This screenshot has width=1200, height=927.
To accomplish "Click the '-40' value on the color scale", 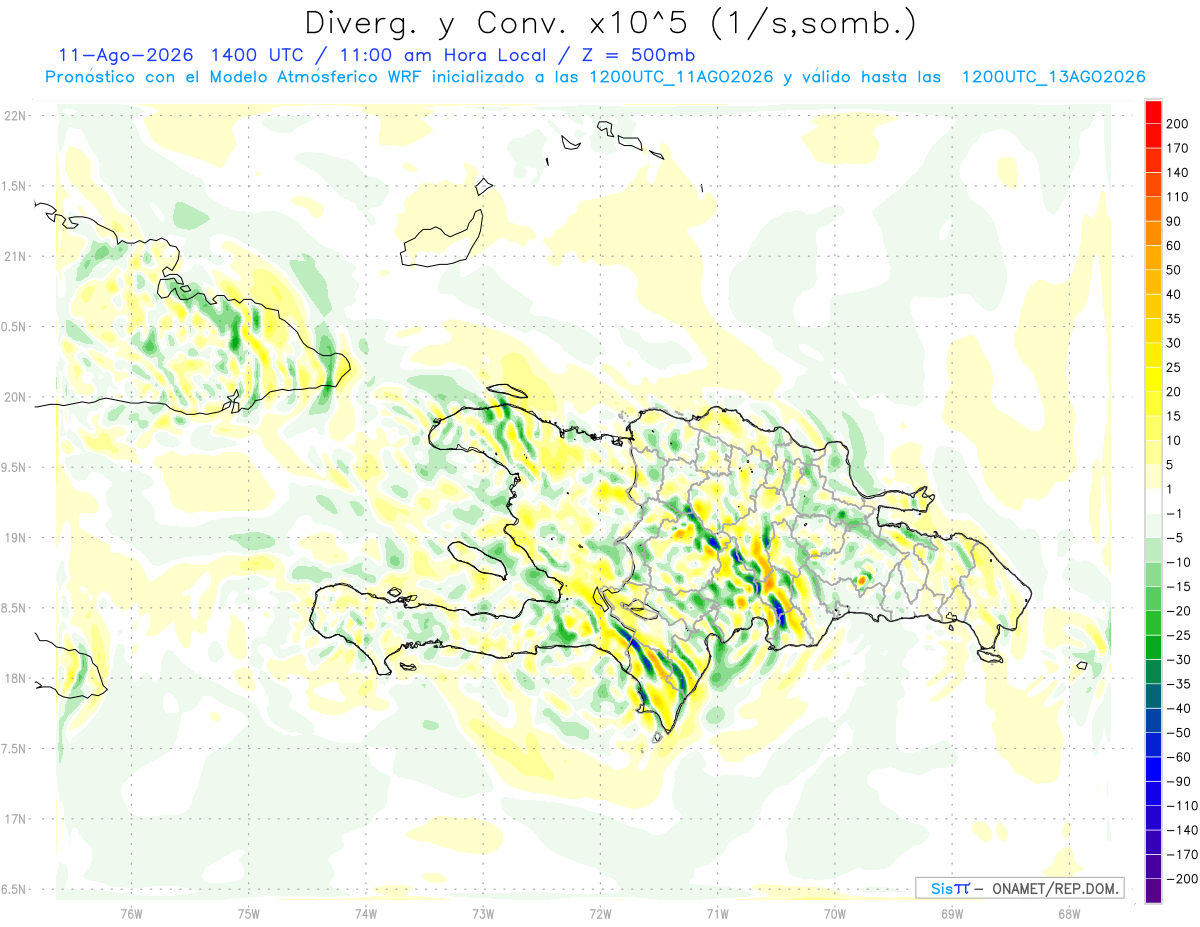I will tap(1179, 709).
